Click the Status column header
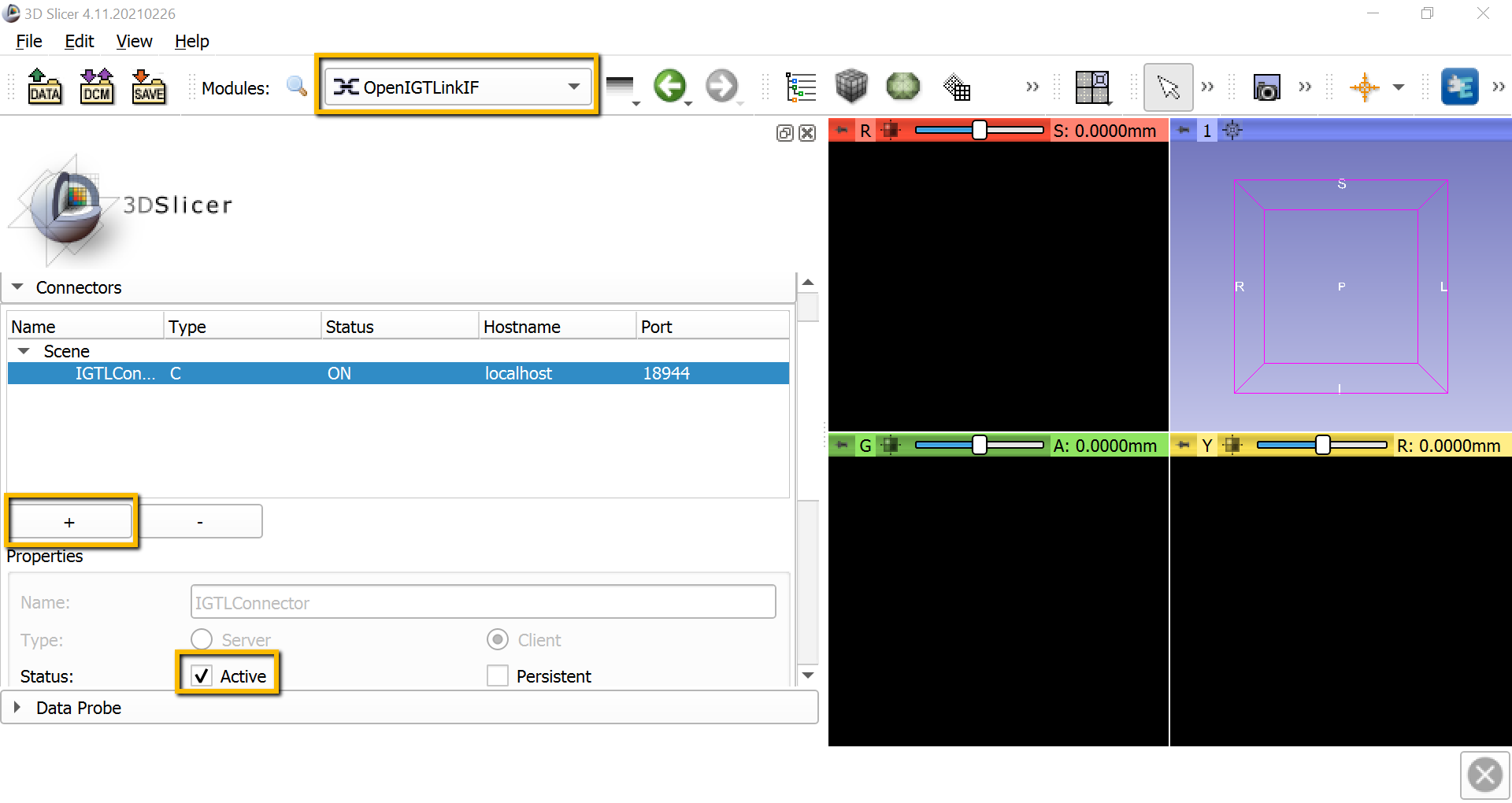The image size is (1512, 803). 400,327
